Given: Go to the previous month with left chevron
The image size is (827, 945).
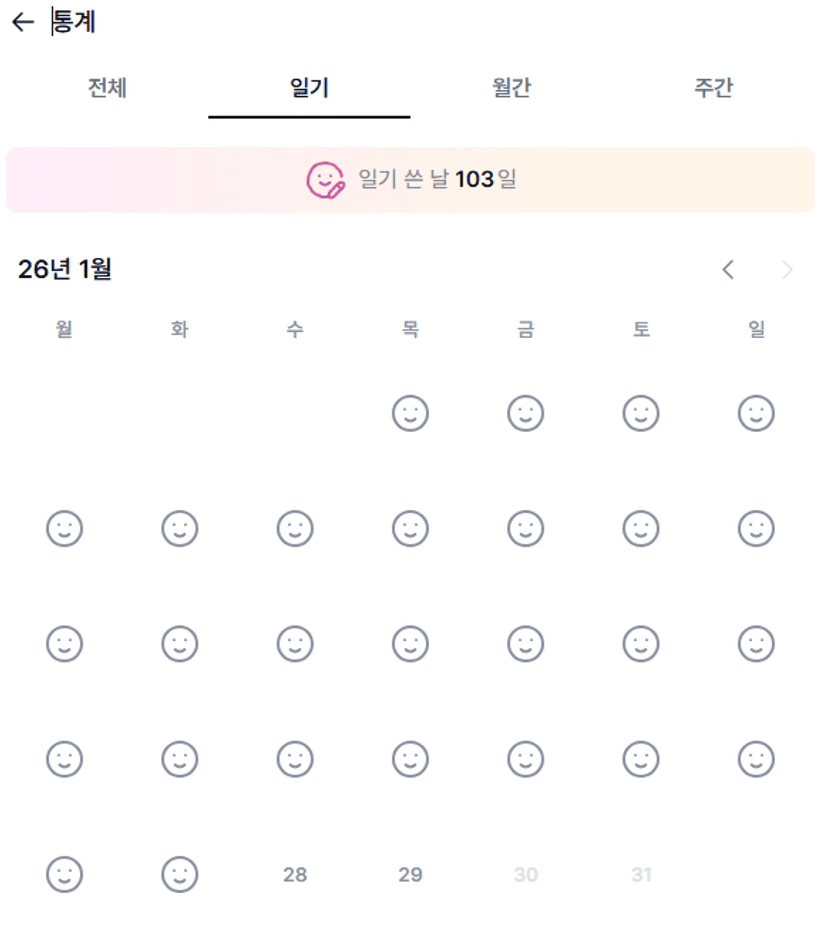Looking at the screenshot, I should point(728,269).
